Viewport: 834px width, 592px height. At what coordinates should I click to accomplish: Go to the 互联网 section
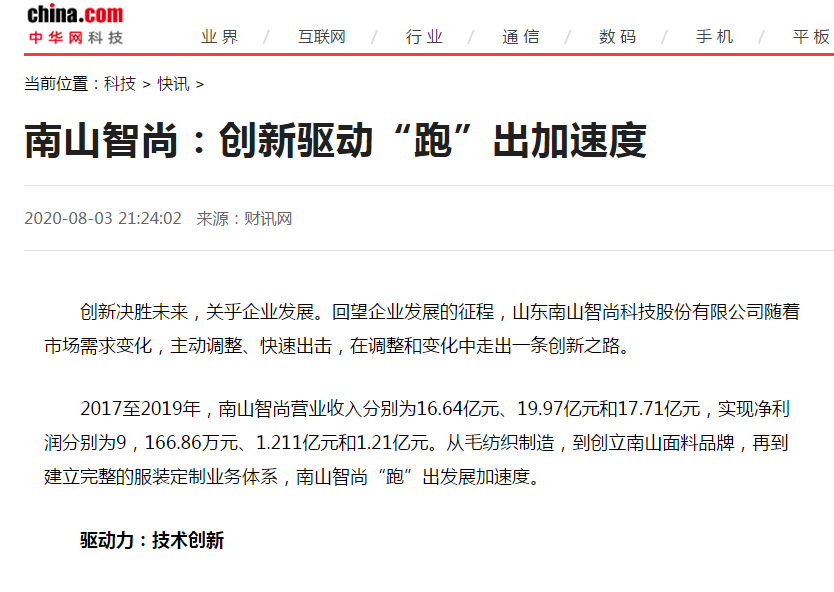tap(321, 37)
